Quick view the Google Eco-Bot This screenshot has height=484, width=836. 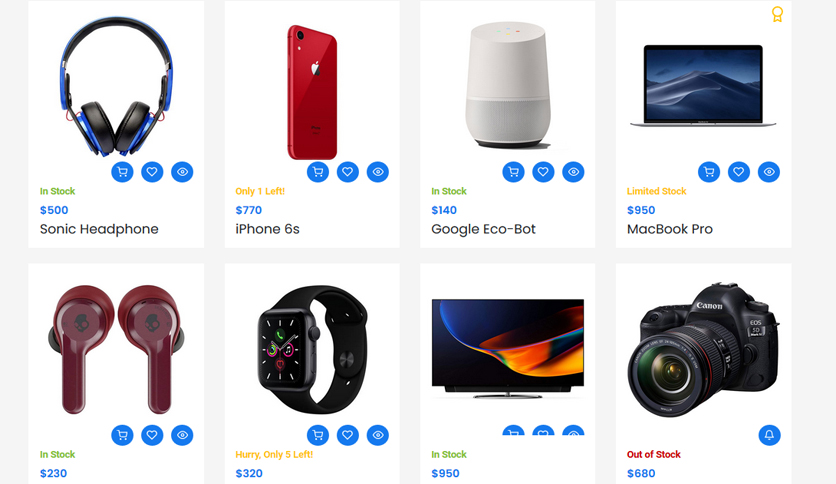coord(574,172)
